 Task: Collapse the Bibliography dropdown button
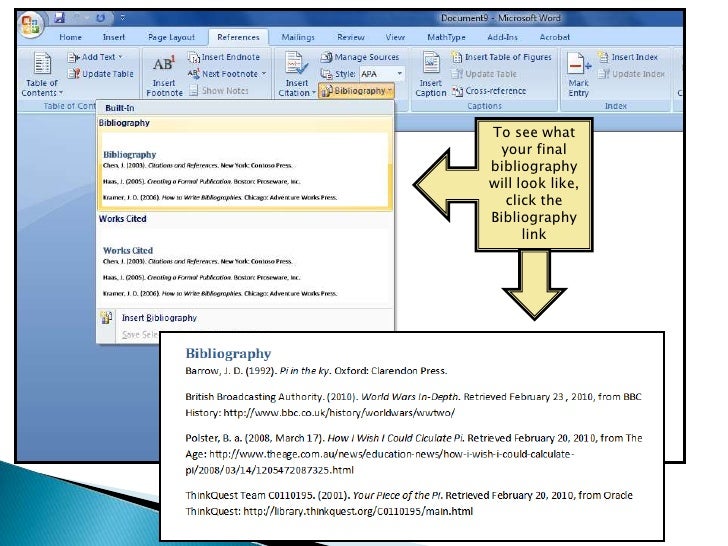[357, 91]
